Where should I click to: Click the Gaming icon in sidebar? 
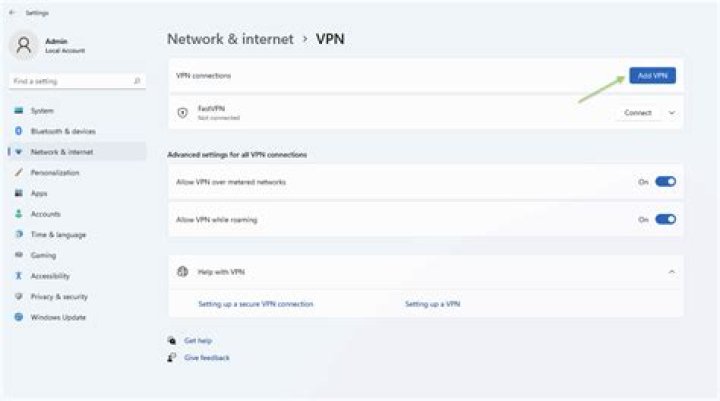(x=19, y=255)
